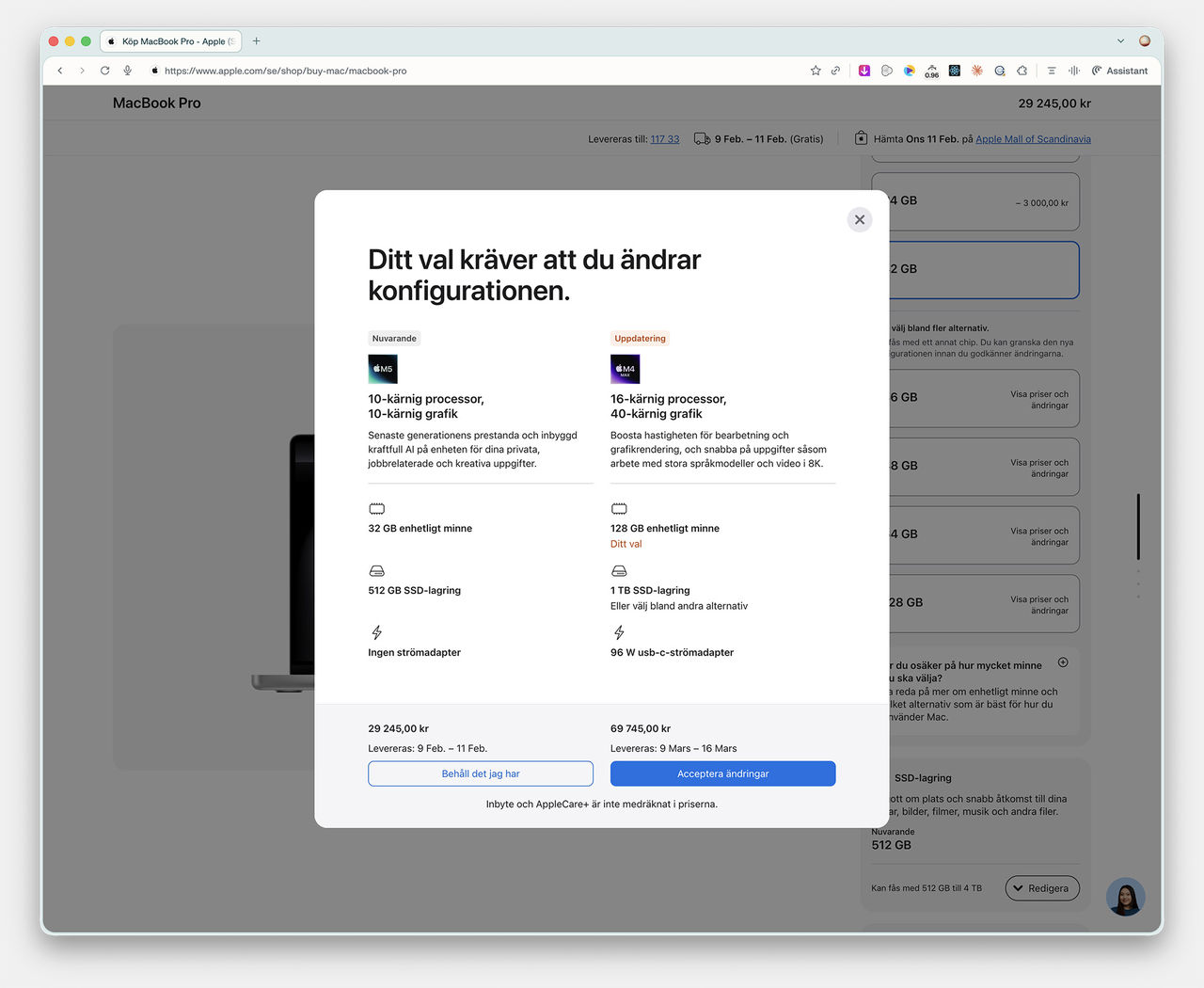Click the Acceptera ändringar button
The image size is (1204, 988).
[x=722, y=773]
